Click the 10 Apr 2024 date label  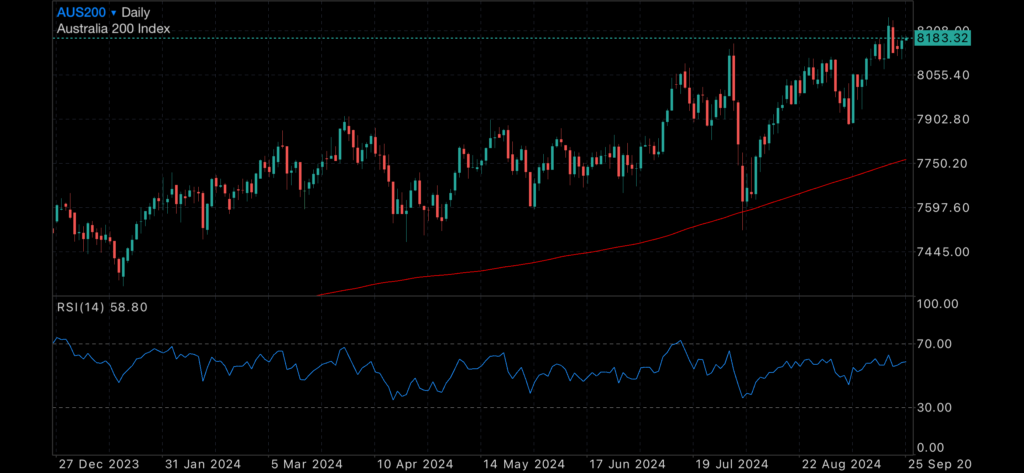tap(413, 464)
